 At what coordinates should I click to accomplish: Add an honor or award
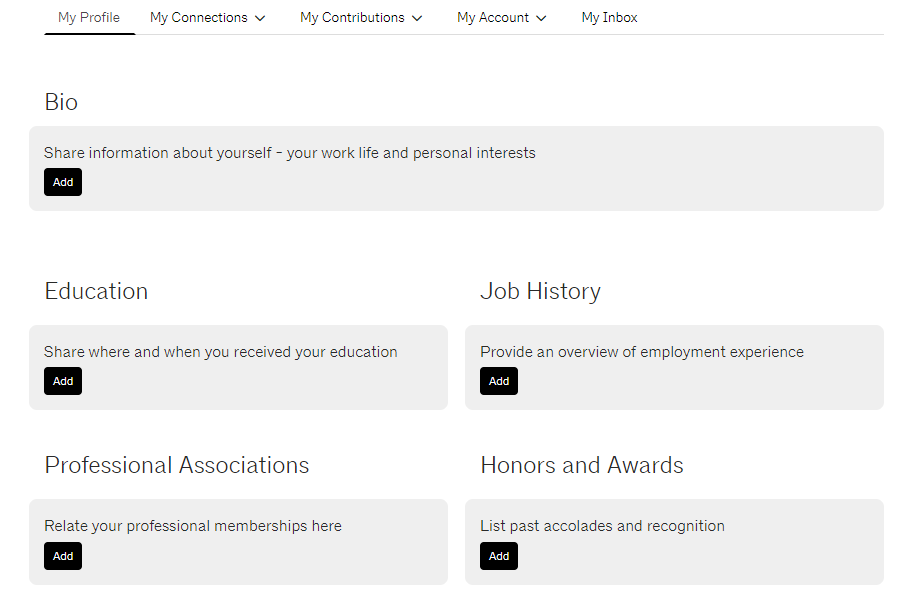pos(499,556)
